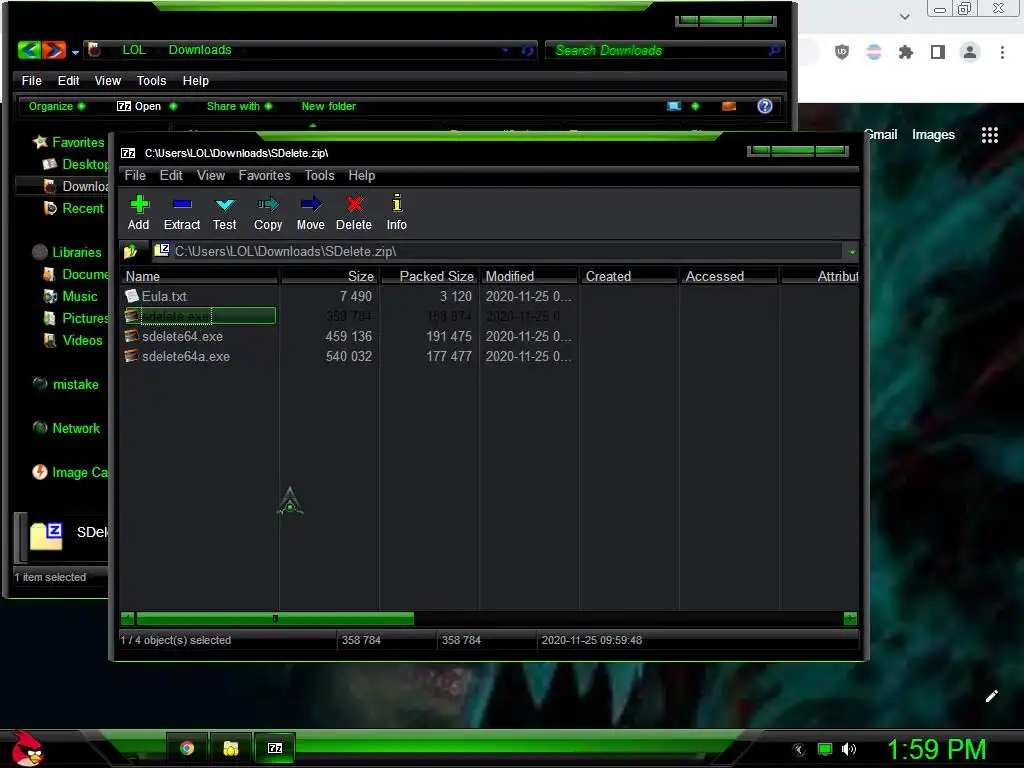Sort by Packed Size column header

pos(430,276)
